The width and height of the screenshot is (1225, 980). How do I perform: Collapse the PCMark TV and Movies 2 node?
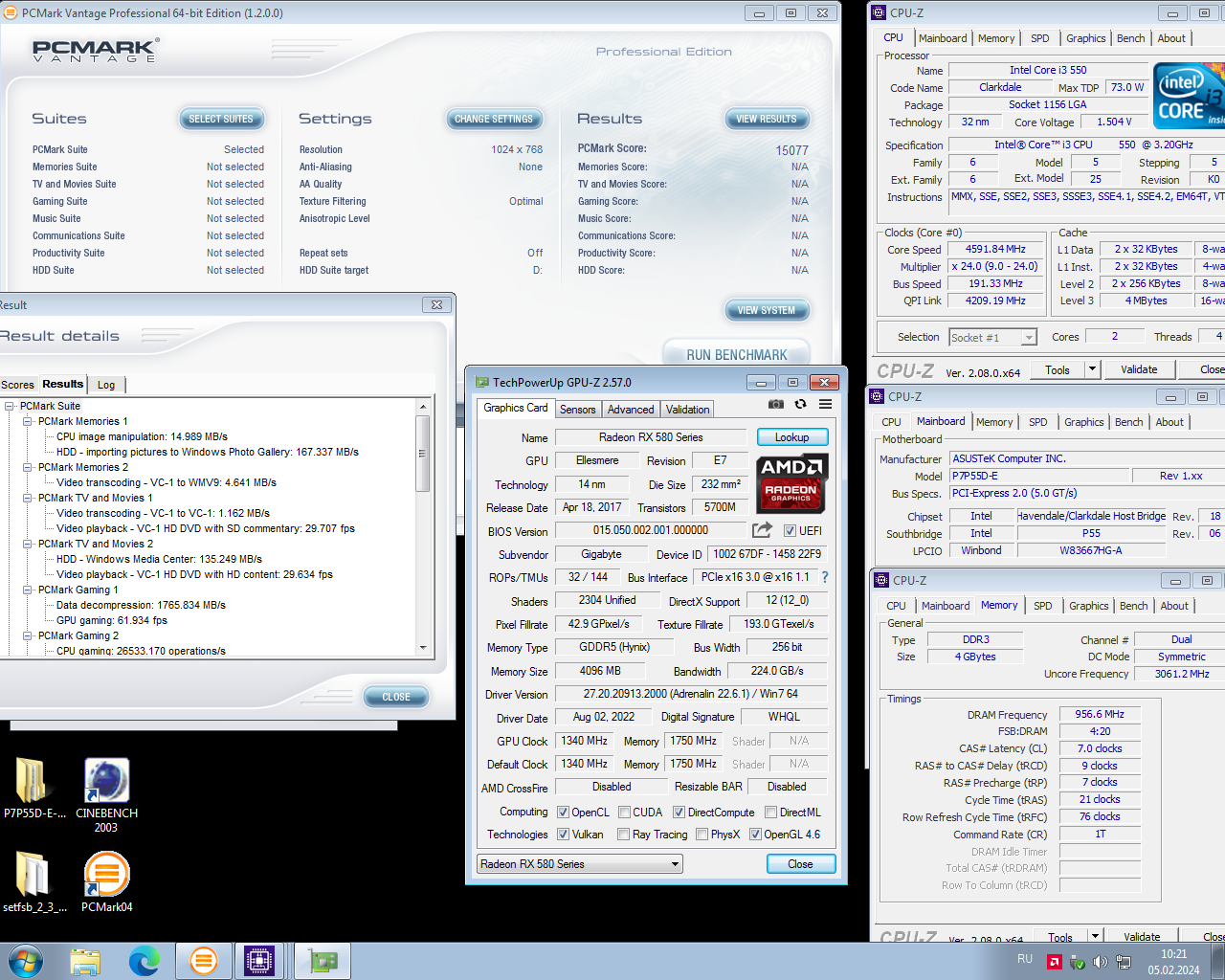pos(28,544)
